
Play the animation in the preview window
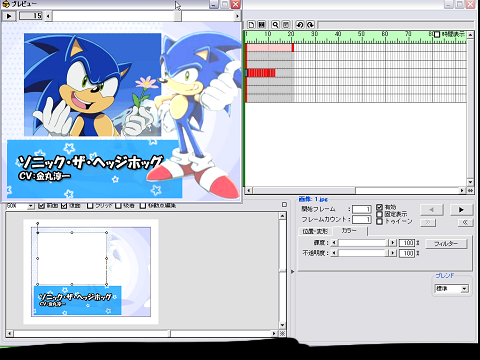tap(9, 16)
